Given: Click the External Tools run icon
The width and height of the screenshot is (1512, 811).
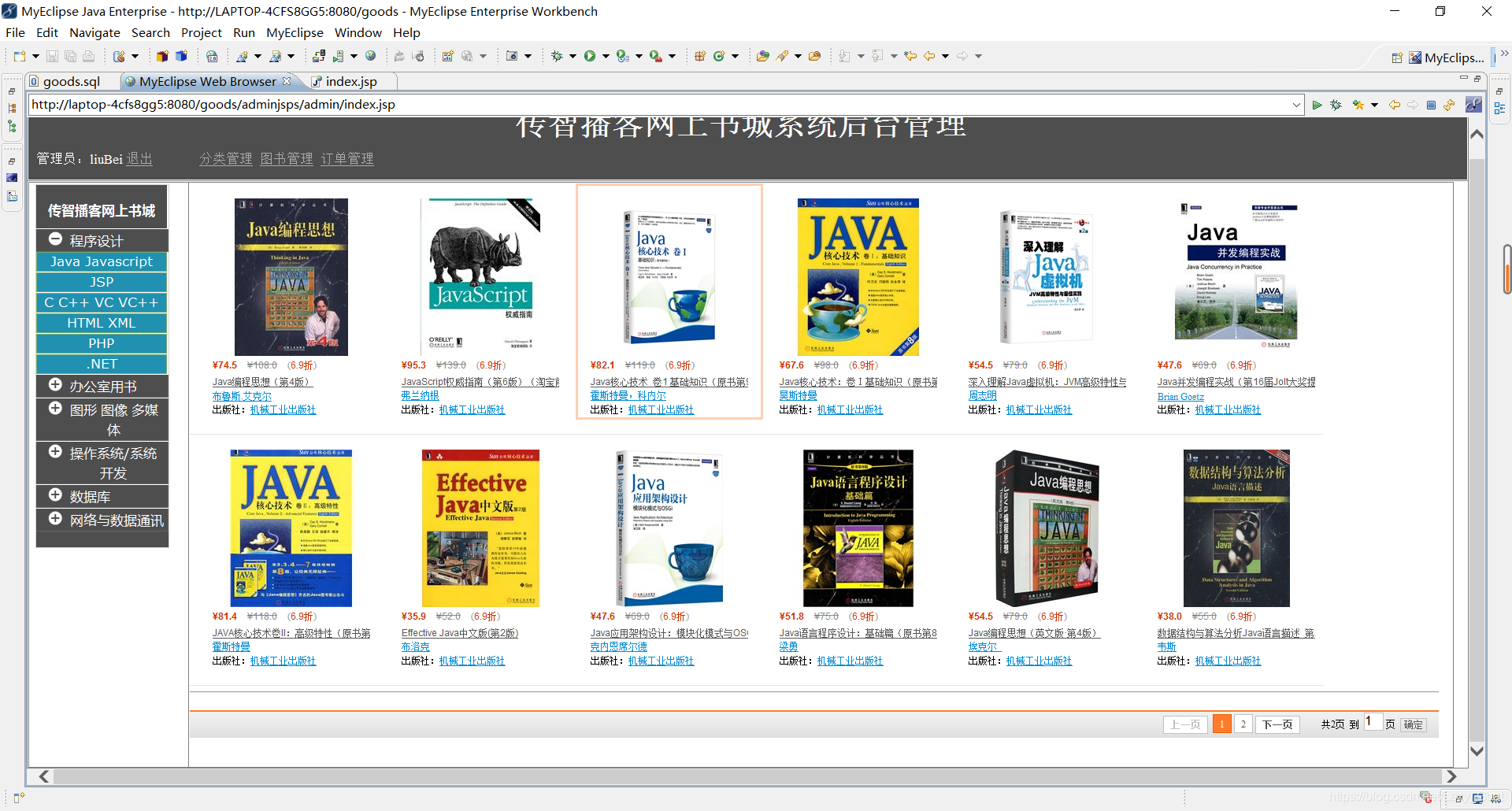Looking at the screenshot, I should point(655,56).
